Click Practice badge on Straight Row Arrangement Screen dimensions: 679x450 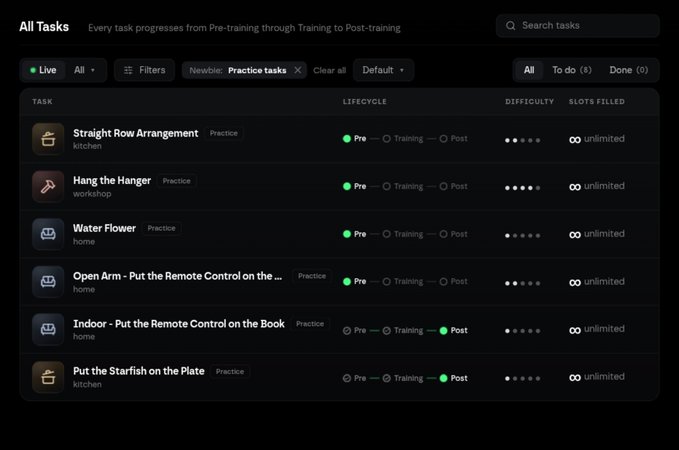coord(223,133)
